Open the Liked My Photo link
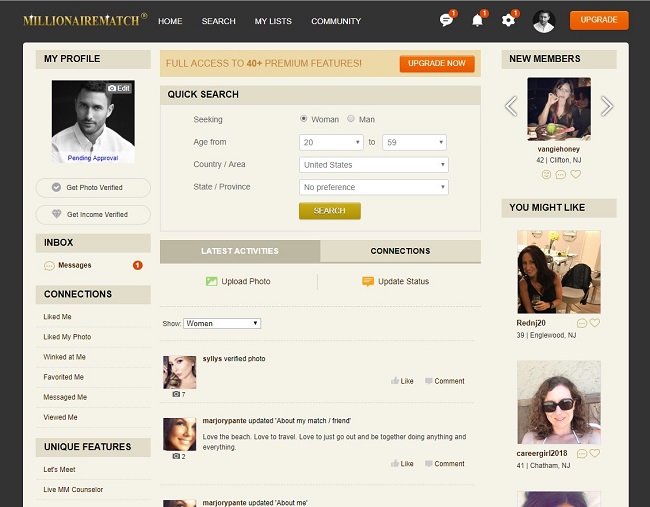Screen dimensions: 650x507 67,337
